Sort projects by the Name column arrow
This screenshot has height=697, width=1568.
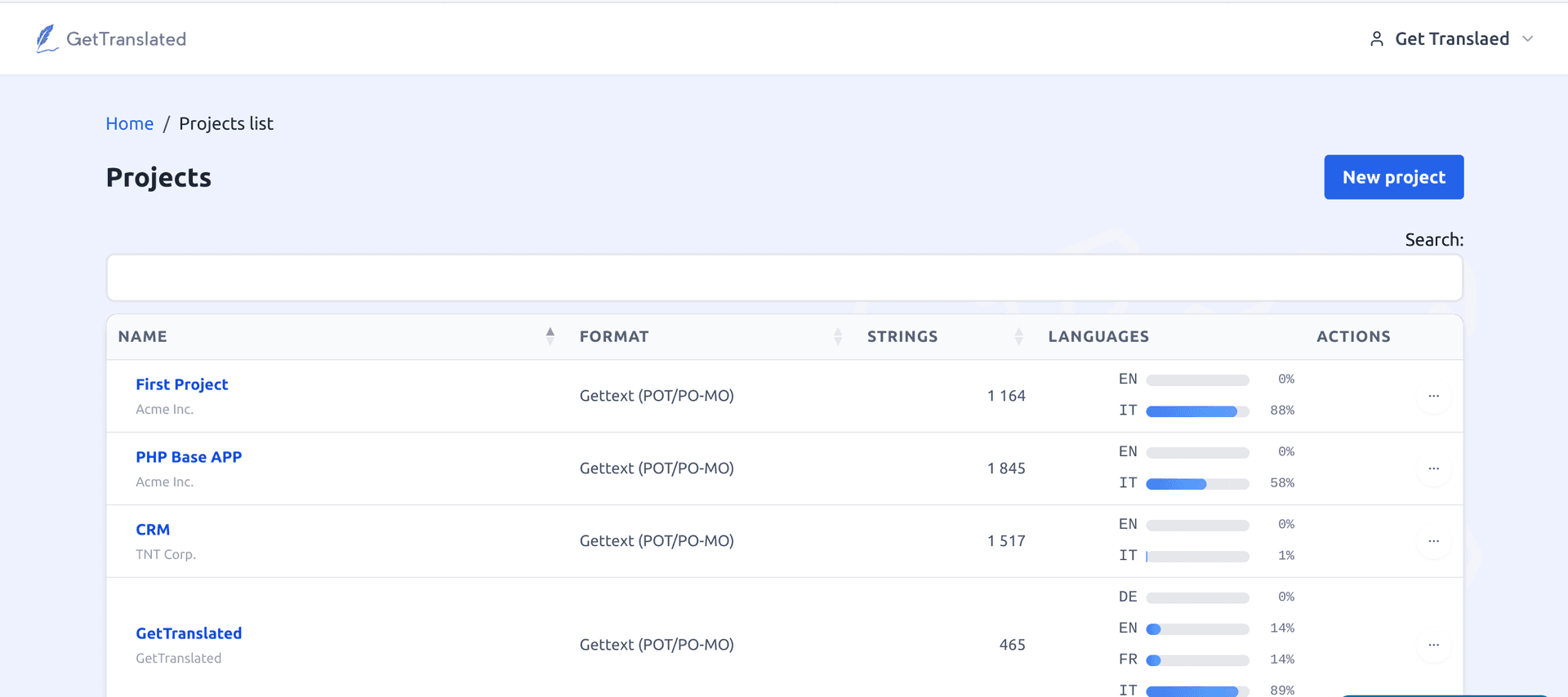point(550,336)
